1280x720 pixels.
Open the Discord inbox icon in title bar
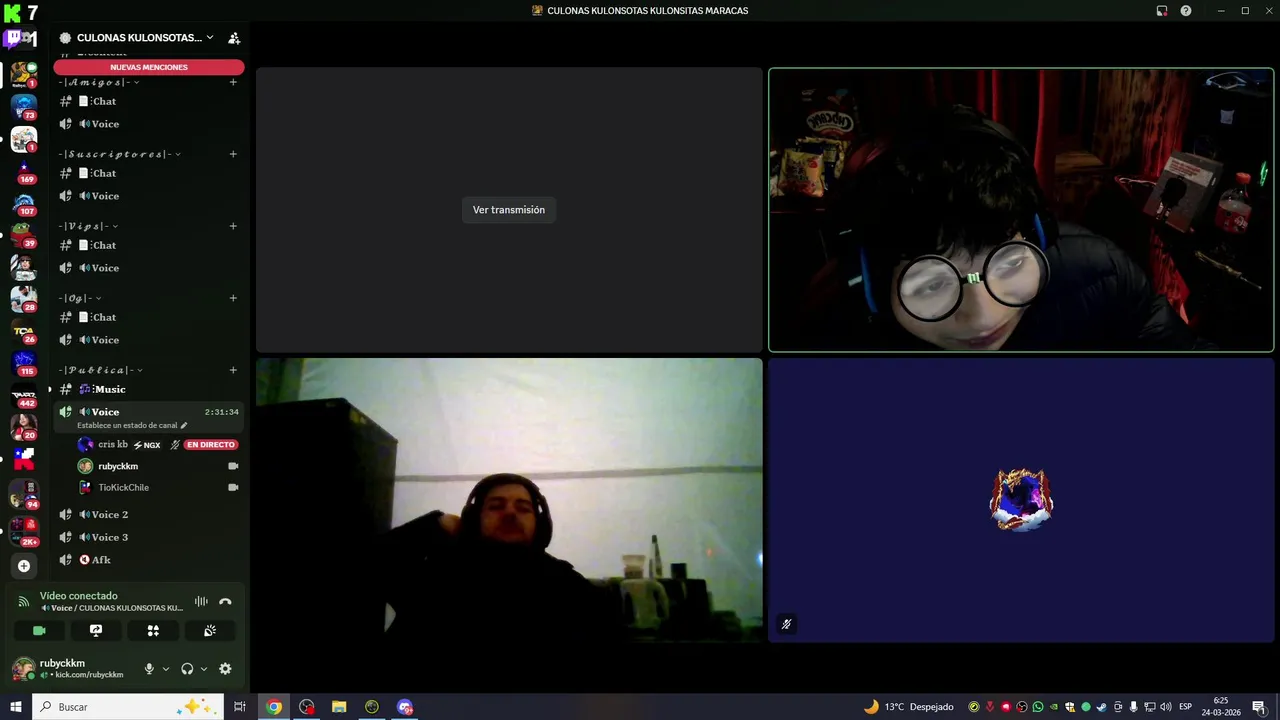click(1162, 11)
